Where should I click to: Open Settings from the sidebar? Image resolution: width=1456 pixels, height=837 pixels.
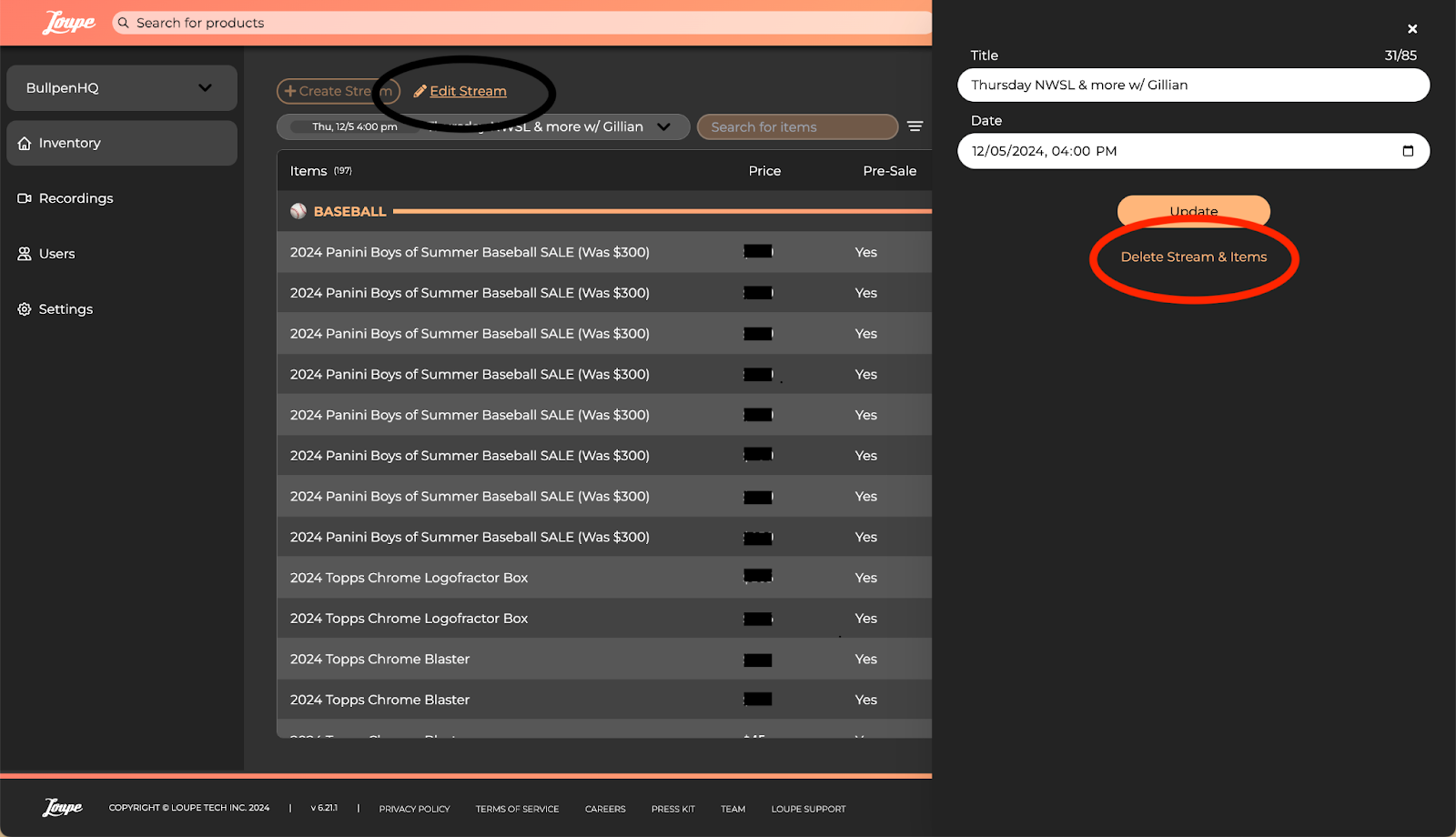click(66, 309)
